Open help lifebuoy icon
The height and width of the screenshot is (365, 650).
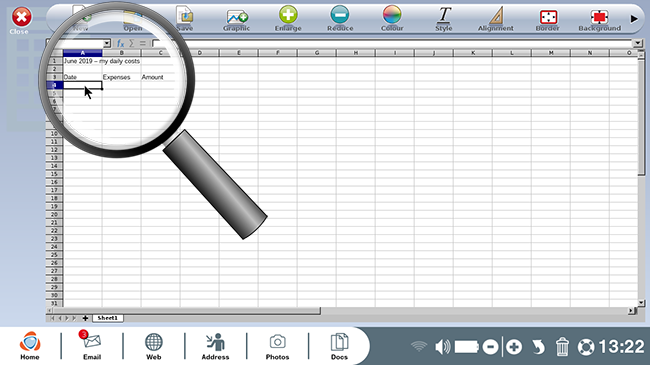586,347
